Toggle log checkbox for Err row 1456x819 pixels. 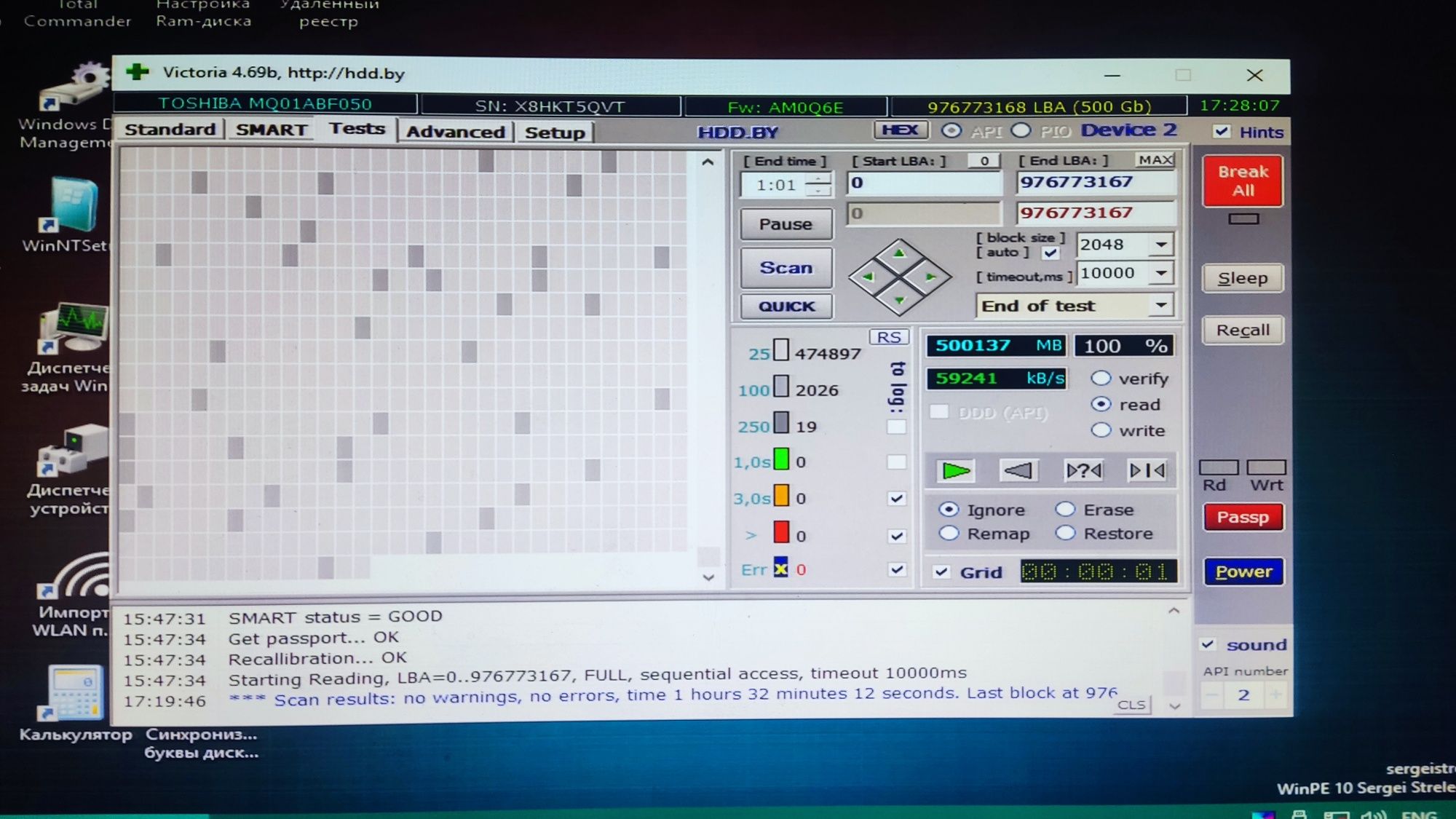point(897,570)
